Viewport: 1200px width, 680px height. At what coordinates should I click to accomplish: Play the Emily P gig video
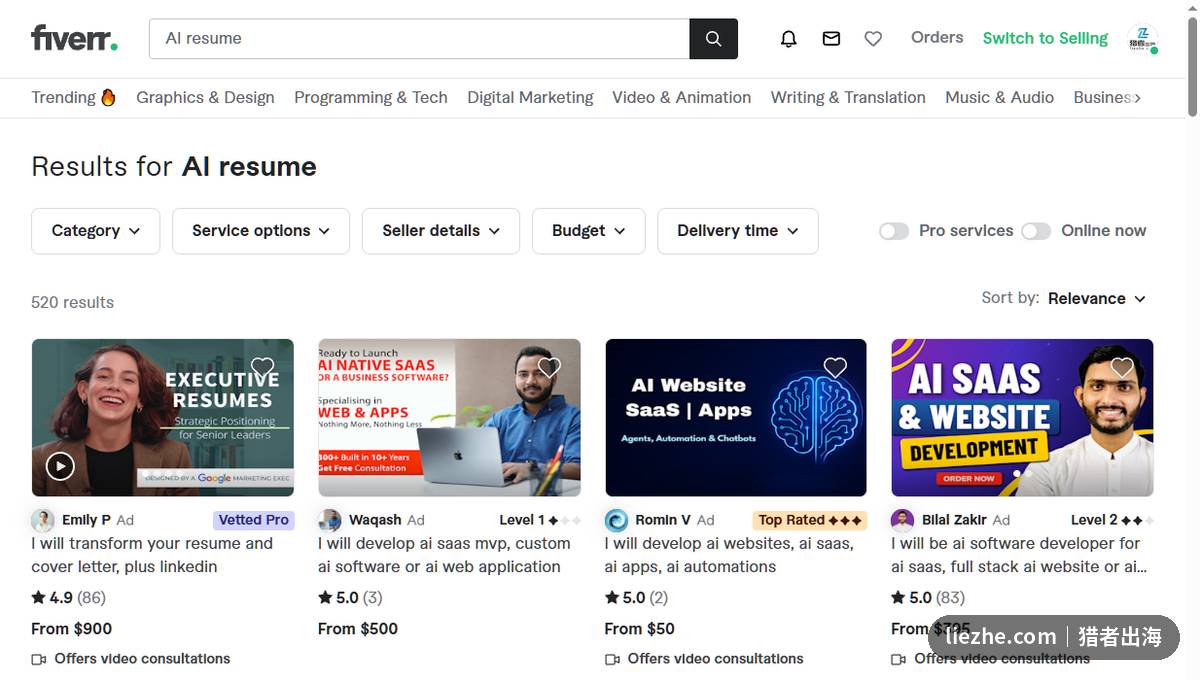[x=60, y=465]
